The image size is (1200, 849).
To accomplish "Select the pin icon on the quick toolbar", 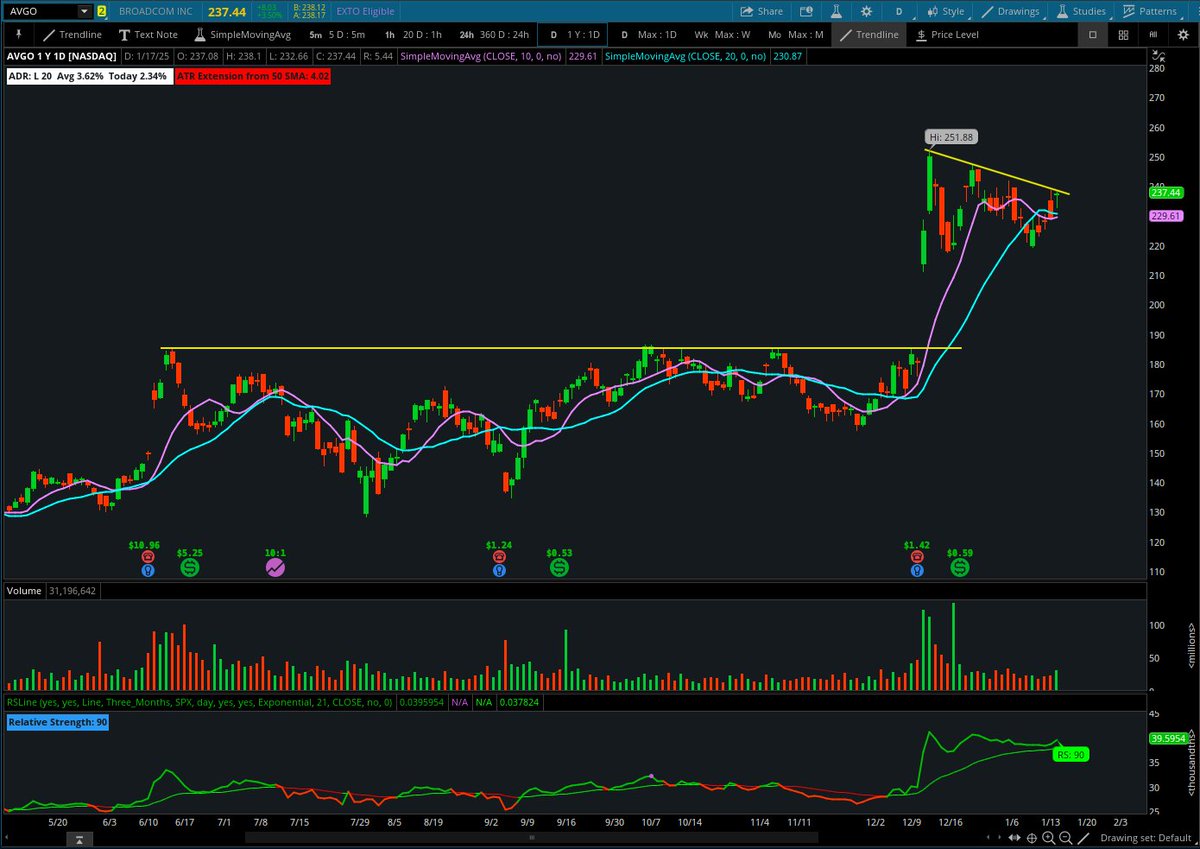I will pos(19,34).
